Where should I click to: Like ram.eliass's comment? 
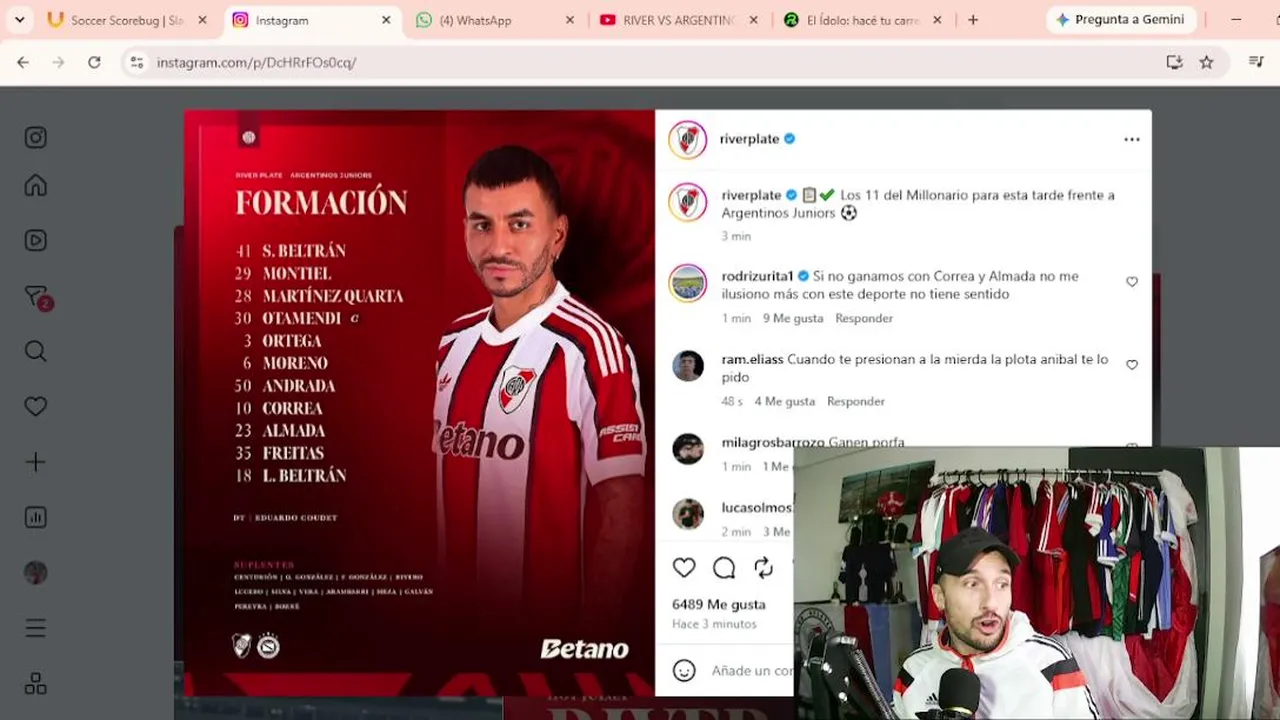tap(1132, 365)
